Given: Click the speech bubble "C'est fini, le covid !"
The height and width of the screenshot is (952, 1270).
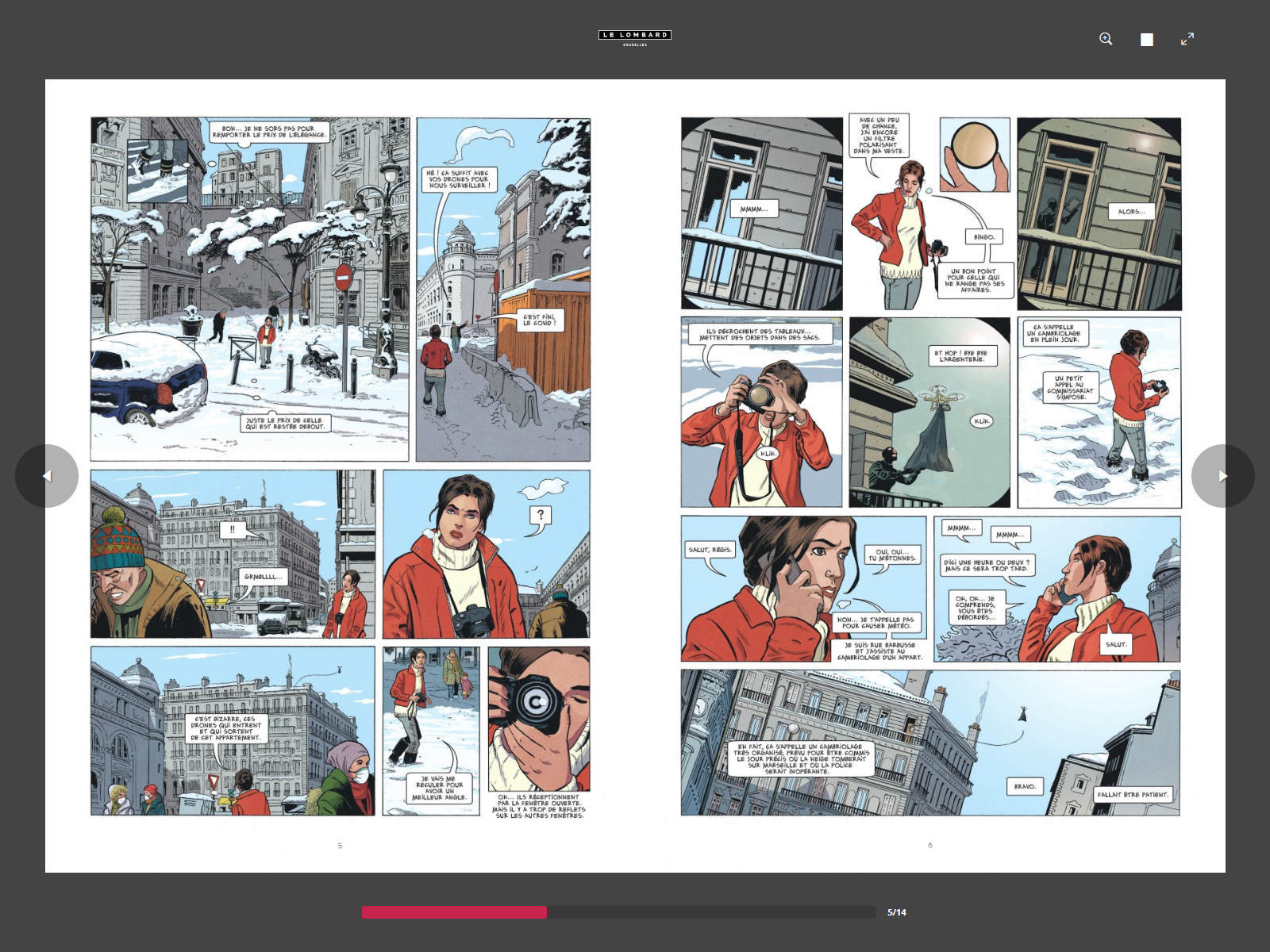Looking at the screenshot, I should pos(539,320).
